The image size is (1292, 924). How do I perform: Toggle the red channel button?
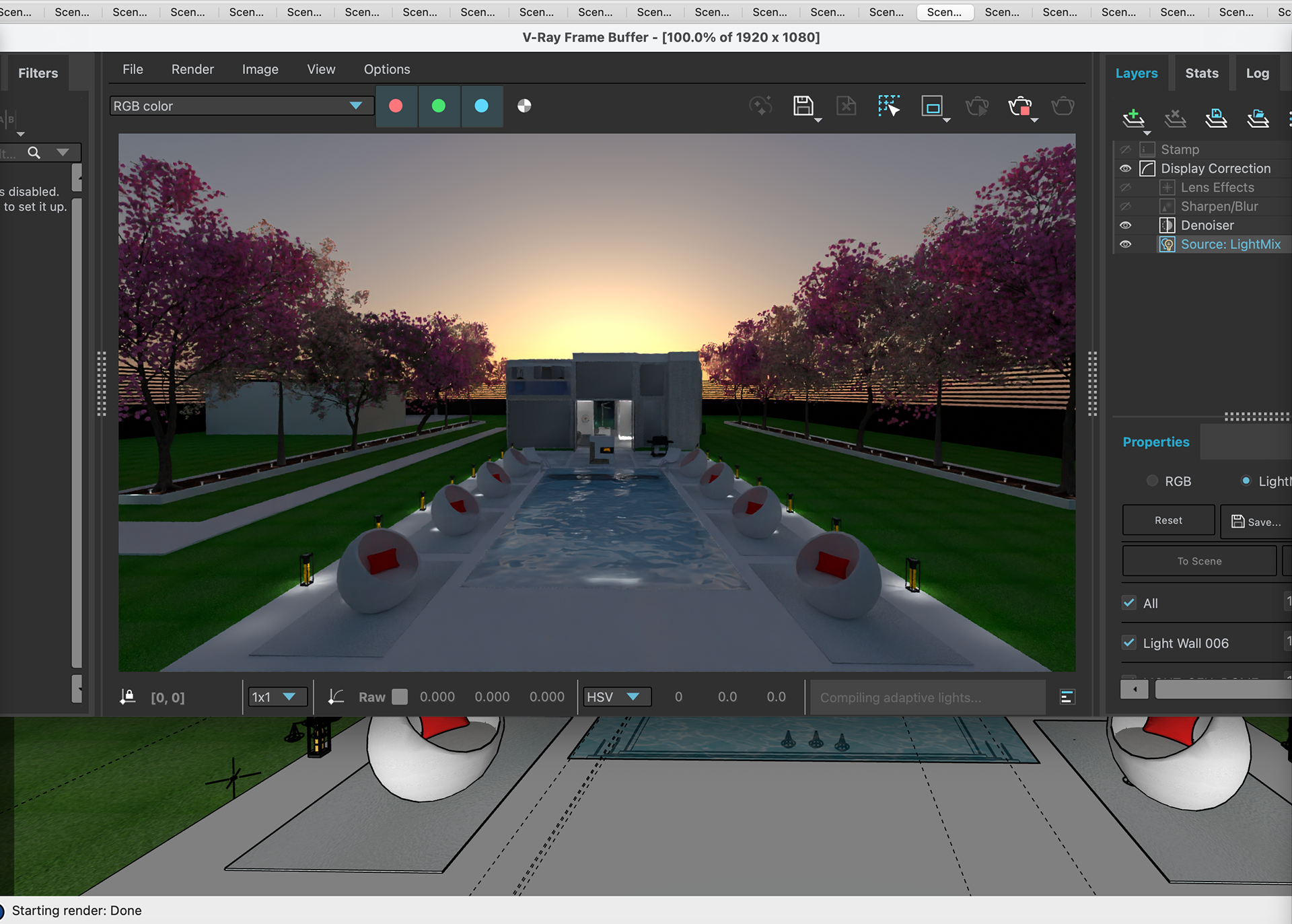point(396,106)
